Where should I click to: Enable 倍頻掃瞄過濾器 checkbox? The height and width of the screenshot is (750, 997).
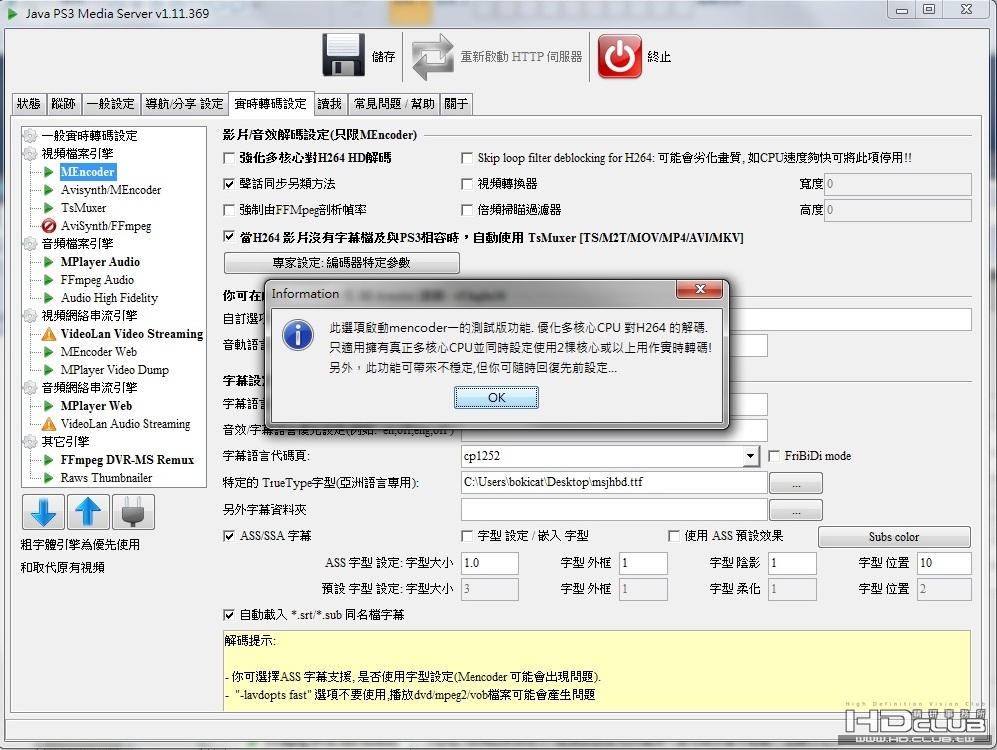coord(467,210)
